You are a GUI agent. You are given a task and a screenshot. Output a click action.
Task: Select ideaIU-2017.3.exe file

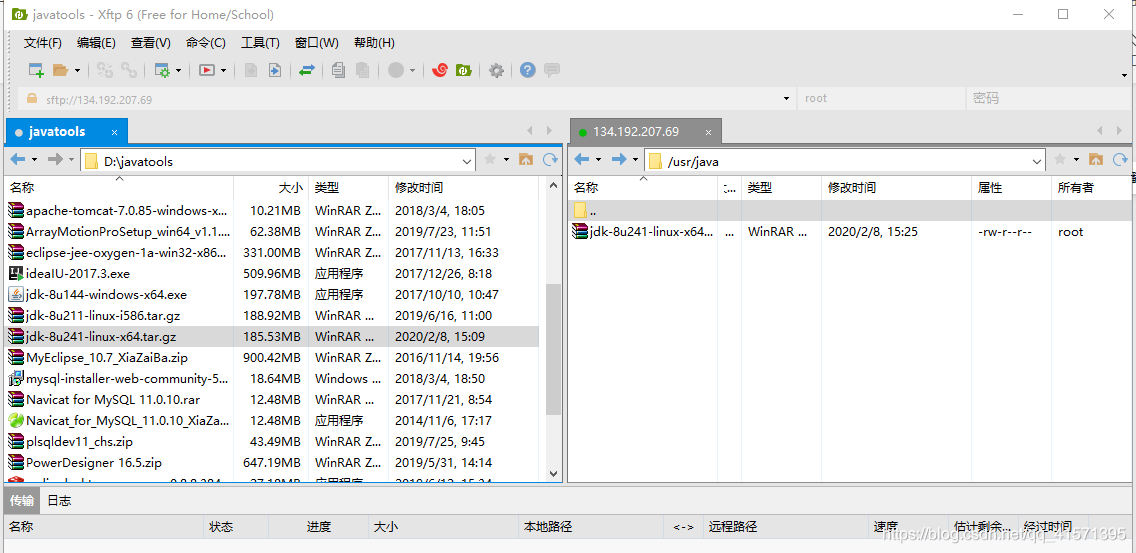(x=272, y=273)
